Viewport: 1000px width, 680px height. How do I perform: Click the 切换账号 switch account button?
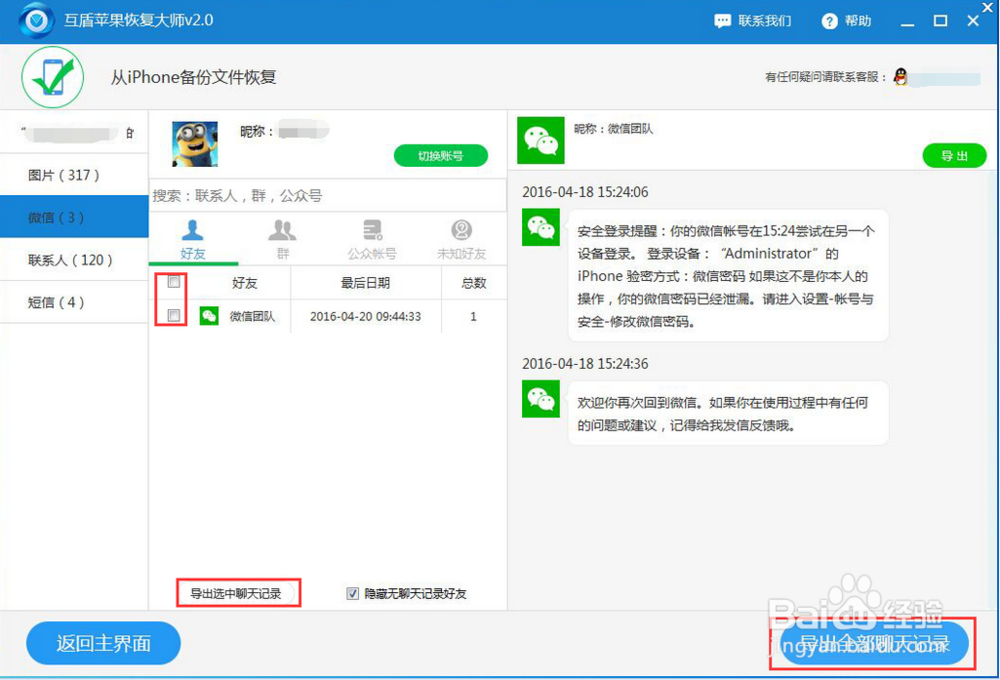coord(440,155)
